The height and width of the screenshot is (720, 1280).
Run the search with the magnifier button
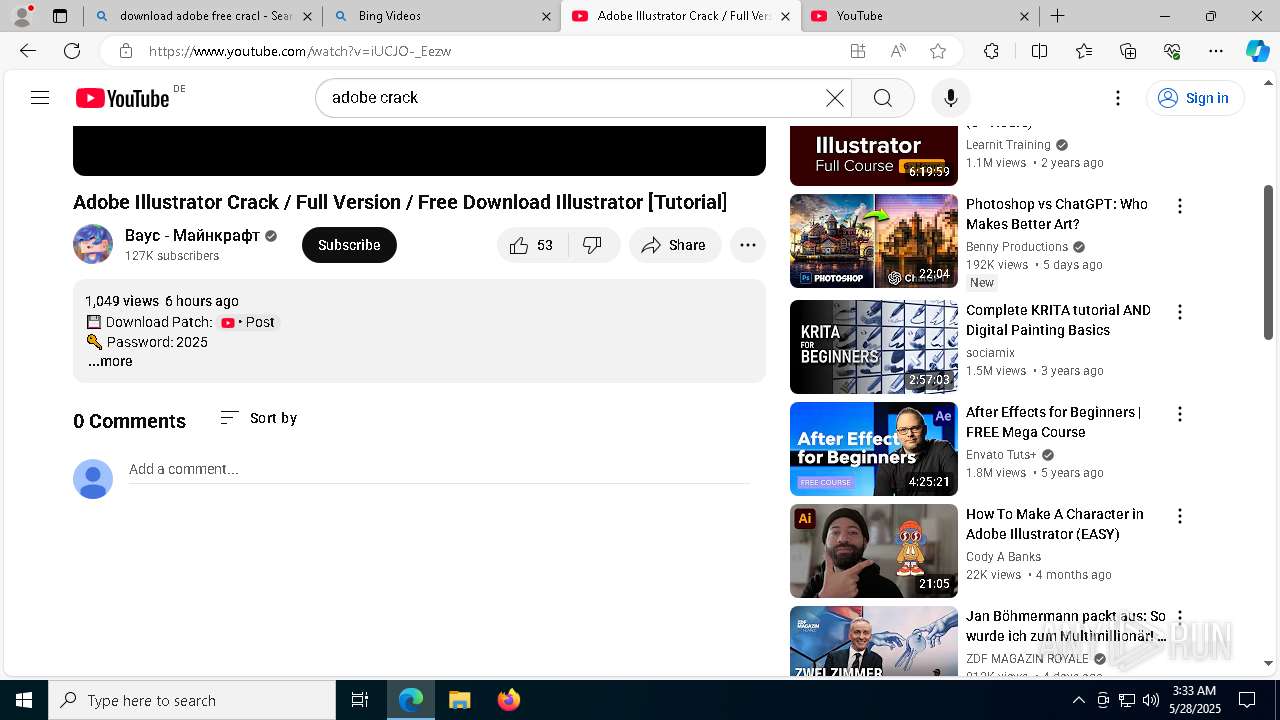[x=882, y=98]
